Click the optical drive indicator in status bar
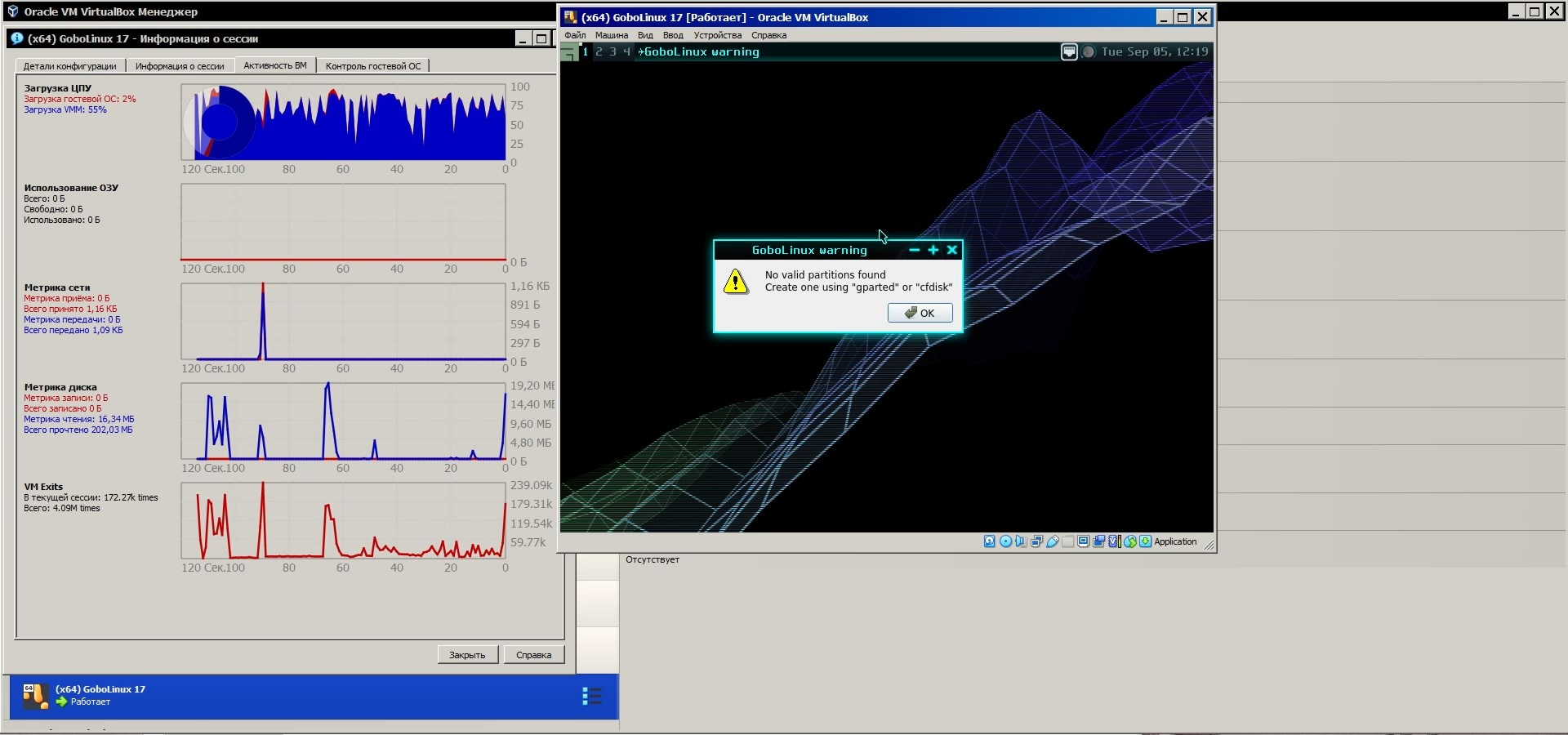Image resolution: width=1568 pixels, height=735 pixels. (x=1005, y=541)
